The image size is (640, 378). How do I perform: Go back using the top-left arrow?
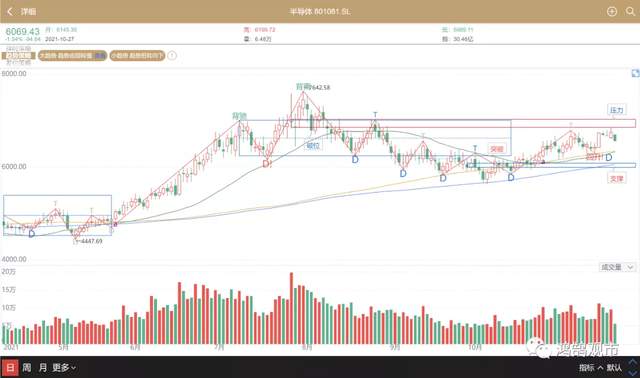(x=10, y=12)
